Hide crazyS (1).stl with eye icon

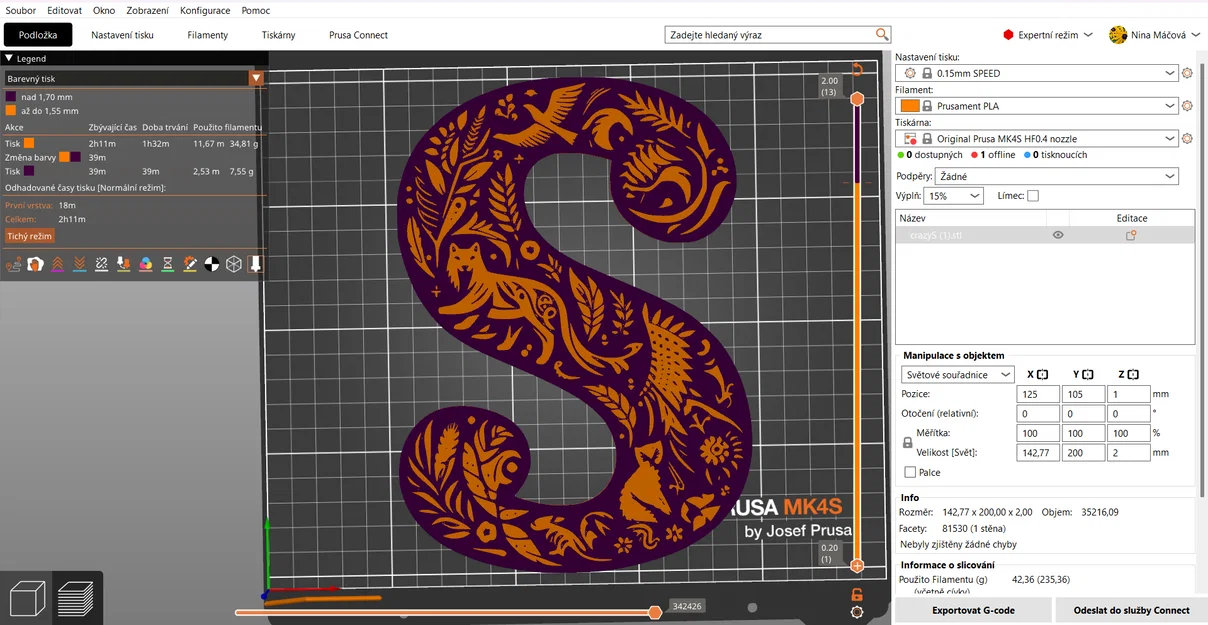click(1058, 235)
